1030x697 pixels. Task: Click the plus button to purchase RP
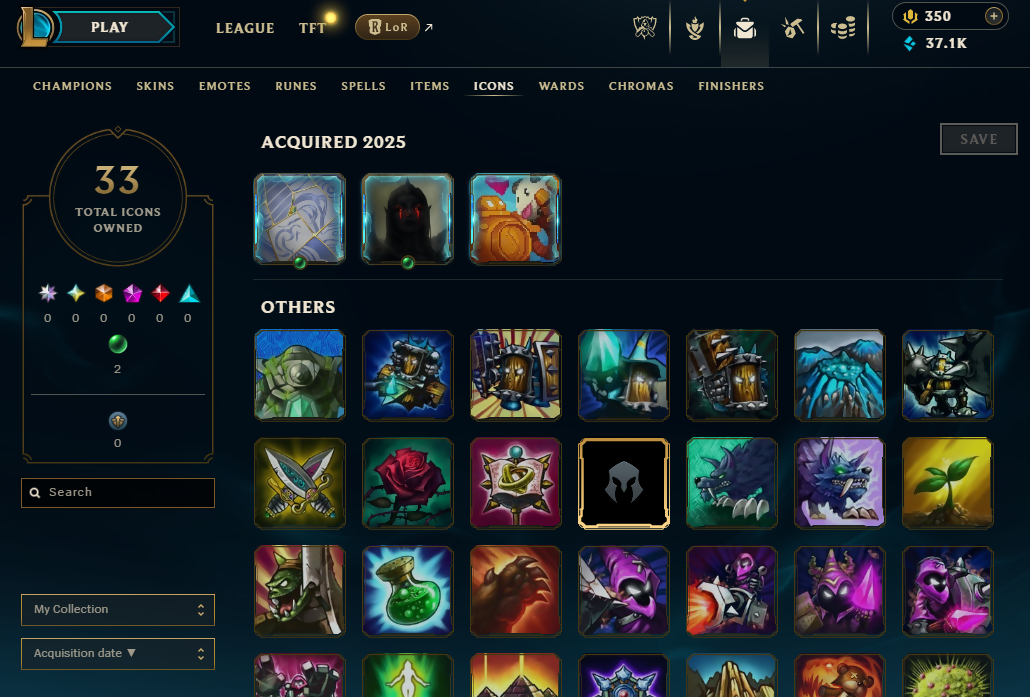pos(994,16)
